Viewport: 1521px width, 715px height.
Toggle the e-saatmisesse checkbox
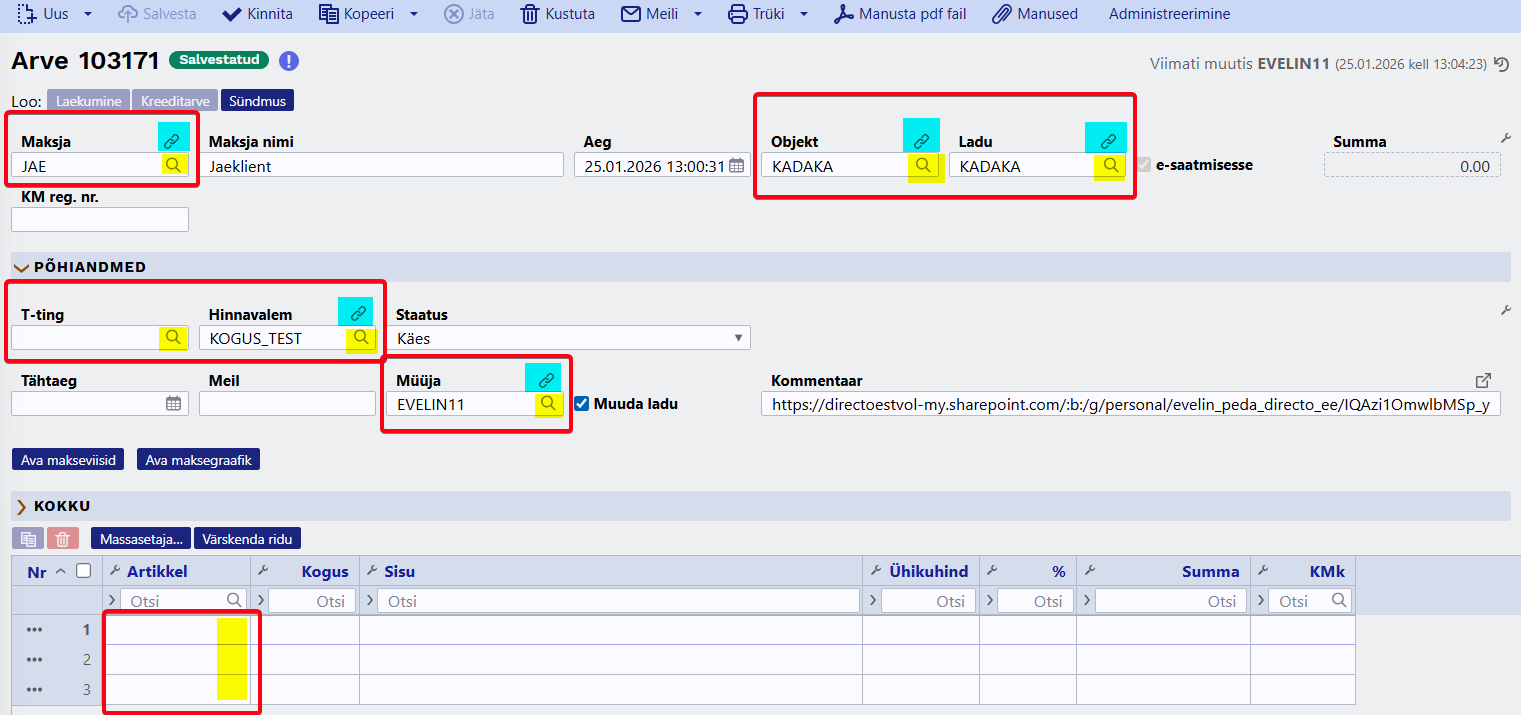point(1144,165)
